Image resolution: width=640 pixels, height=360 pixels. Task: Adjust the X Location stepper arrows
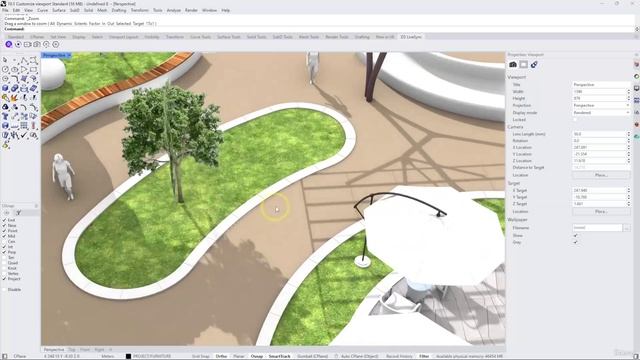pyautogui.click(x=629, y=147)
